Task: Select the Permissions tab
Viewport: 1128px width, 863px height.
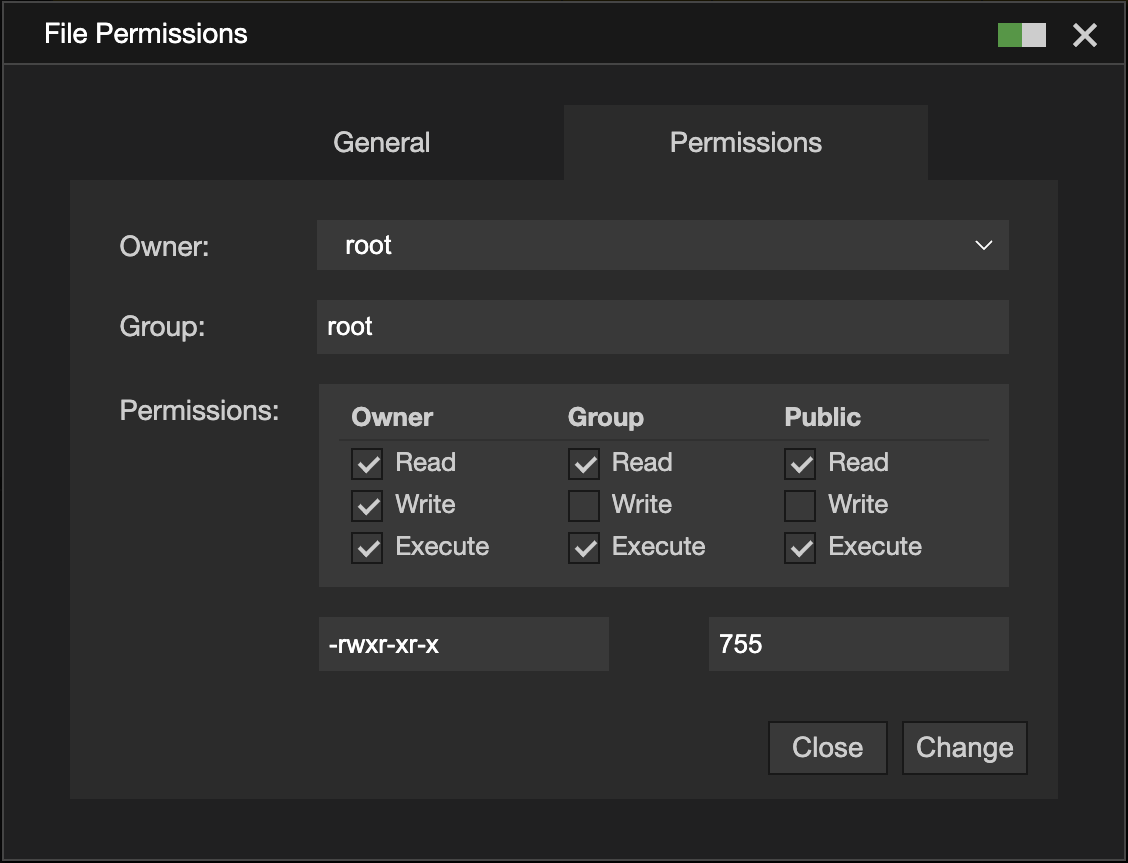Action: (745, 142)
